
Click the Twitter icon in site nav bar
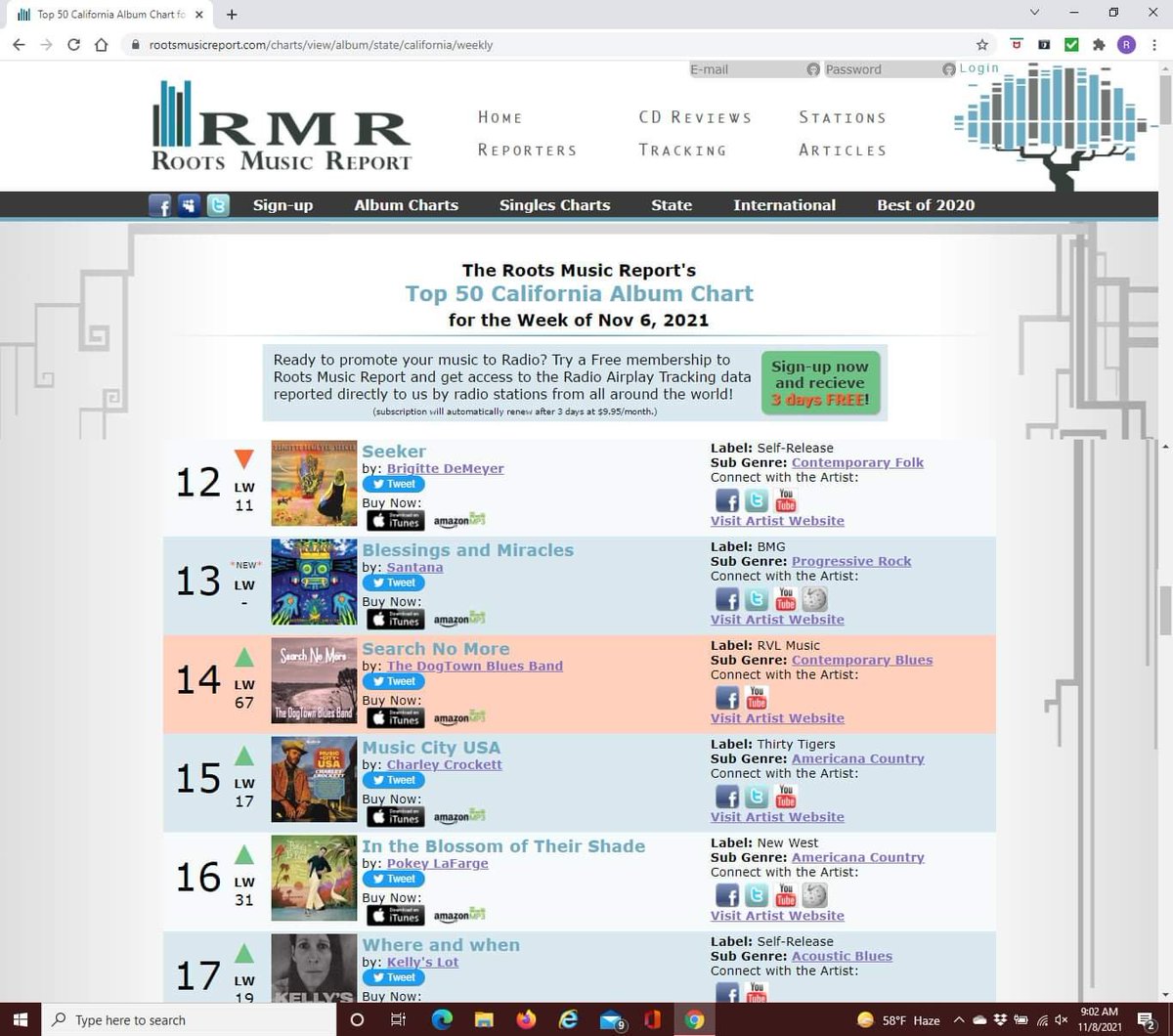coord(218,205)
